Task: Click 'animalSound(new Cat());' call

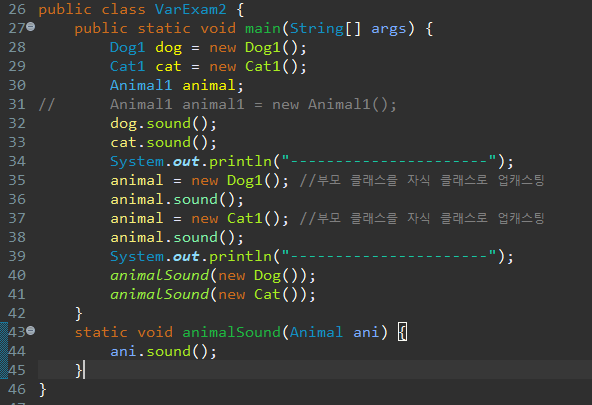Action: [213, 294]
